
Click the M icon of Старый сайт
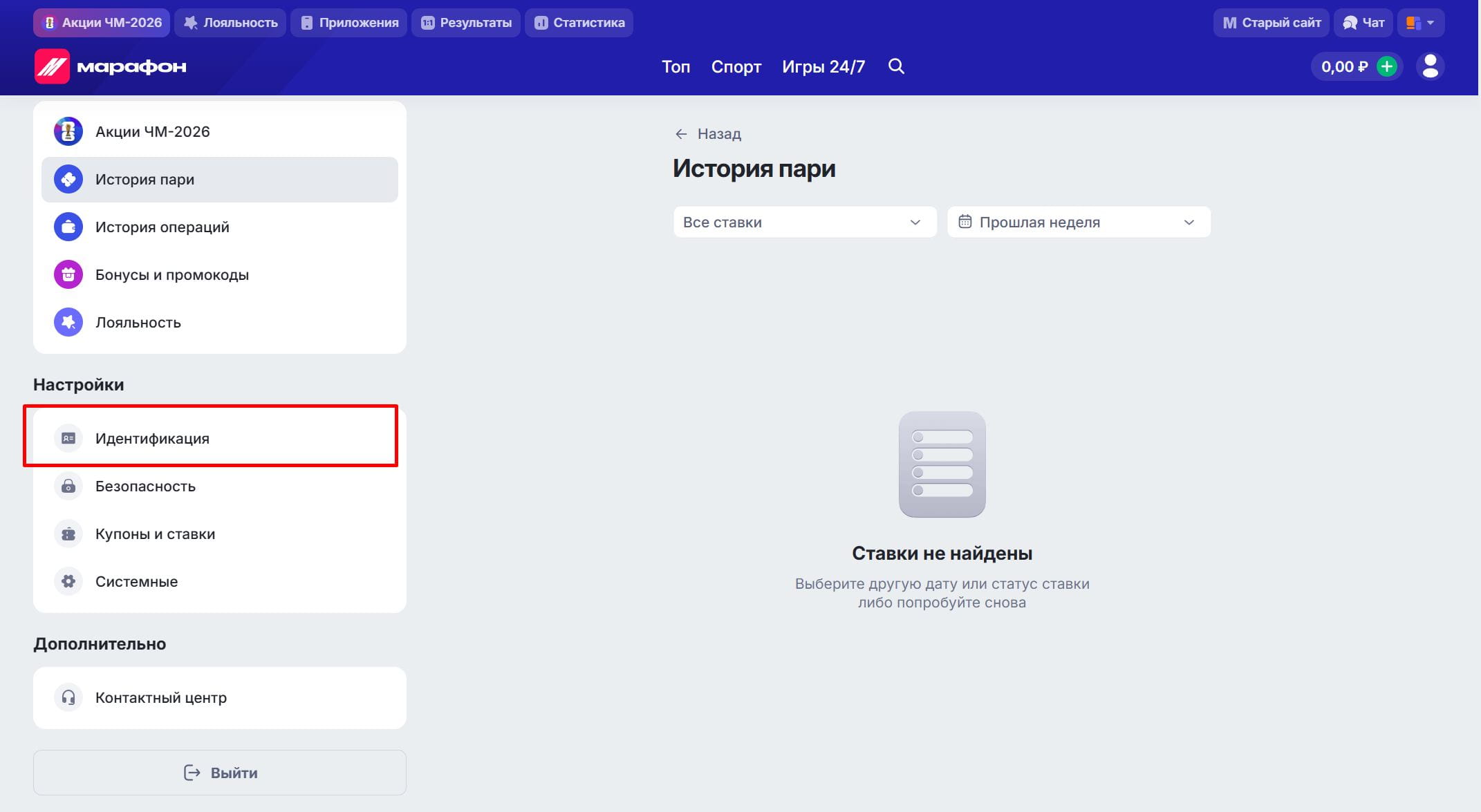(x=1229, y=23)
